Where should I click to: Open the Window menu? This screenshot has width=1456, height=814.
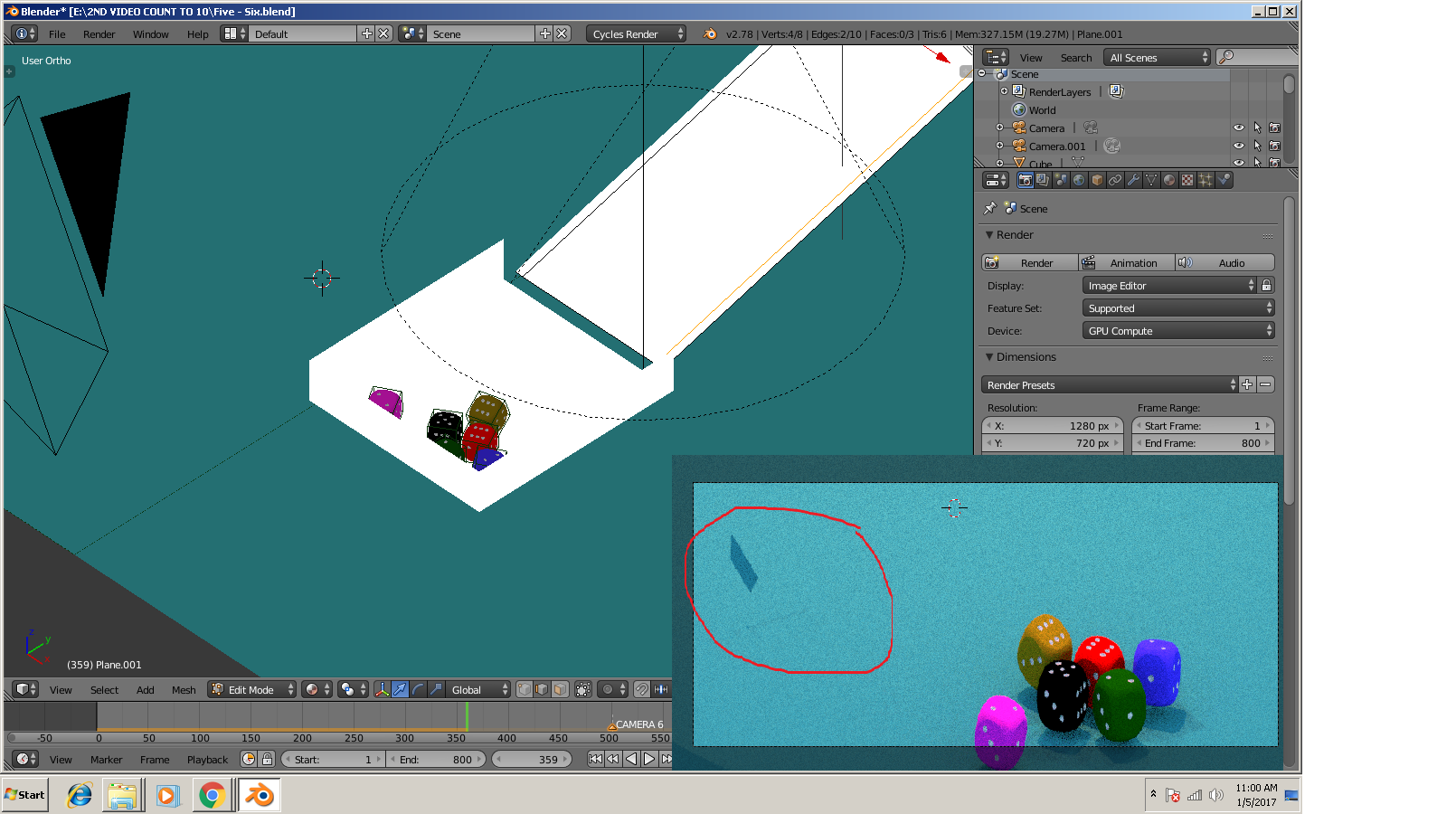[150, 33]
